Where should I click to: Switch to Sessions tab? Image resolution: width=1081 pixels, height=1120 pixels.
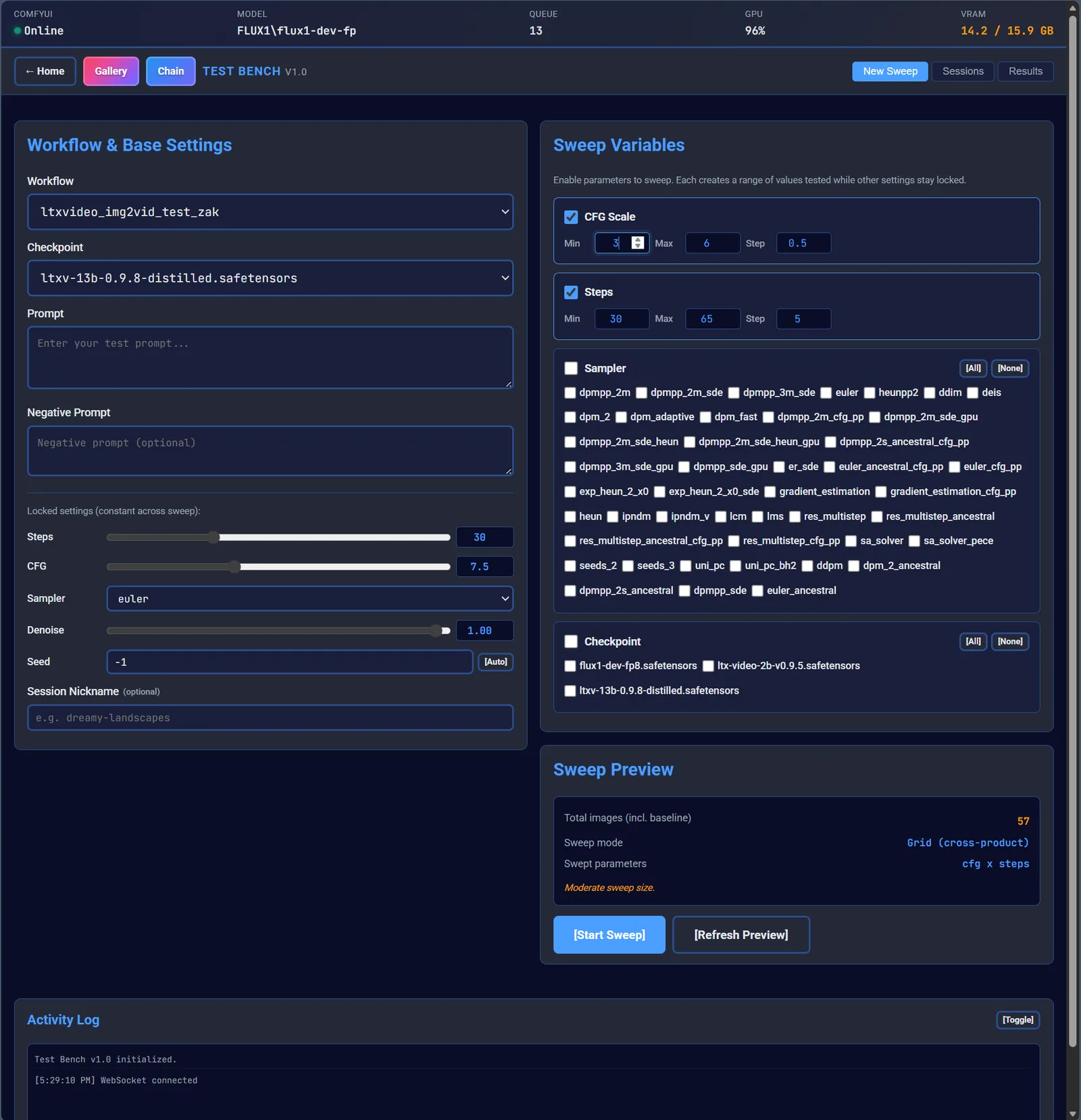(963, 71)
